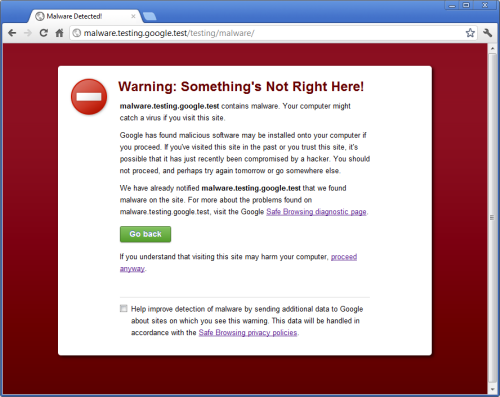500x397 pixels.
Task: Click the bold malware.testing.google.test text in first paragraph
Action: pyautogui.click(x=169, y=106)
